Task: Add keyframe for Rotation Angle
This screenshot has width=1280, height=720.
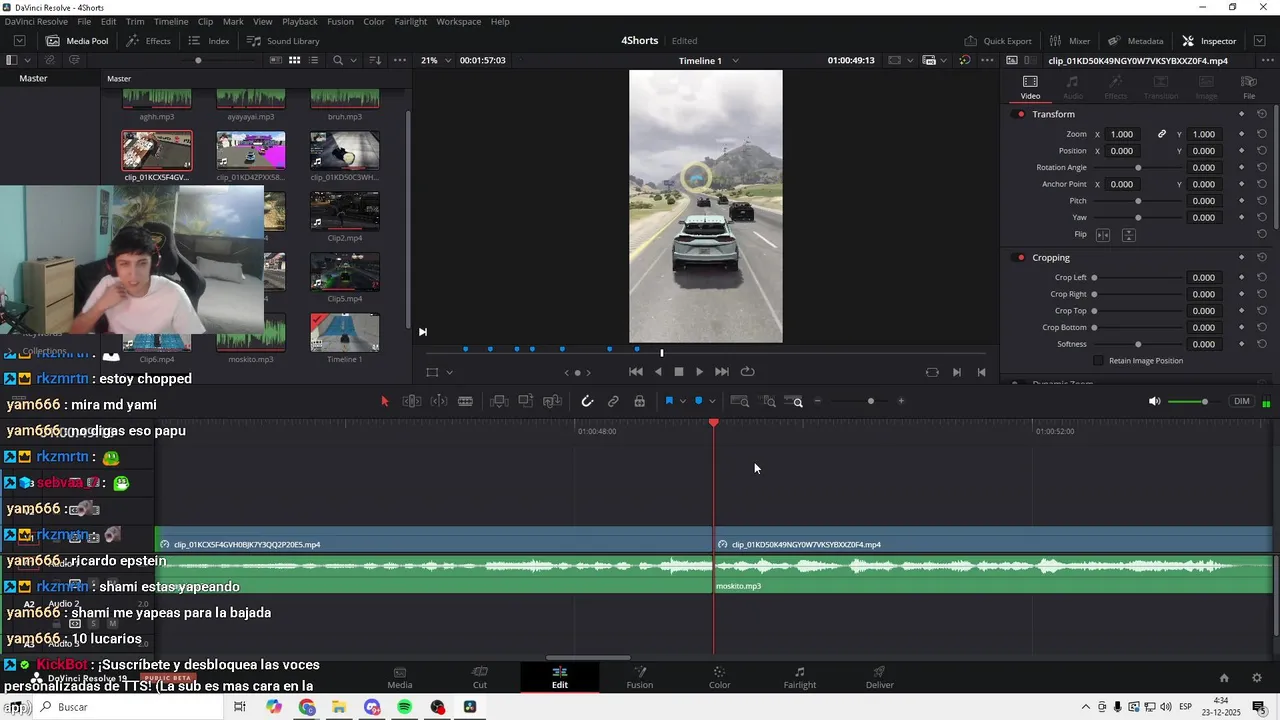Action: [1242, 168]
